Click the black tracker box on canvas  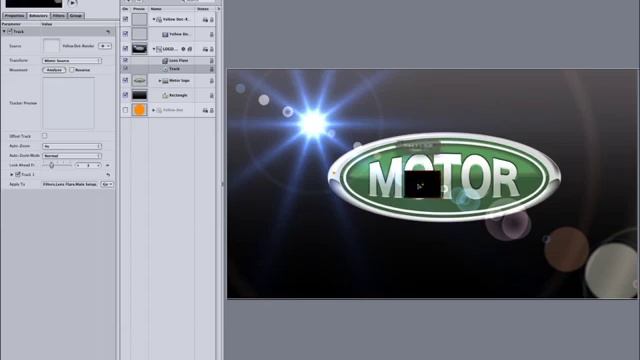(422, 184)
